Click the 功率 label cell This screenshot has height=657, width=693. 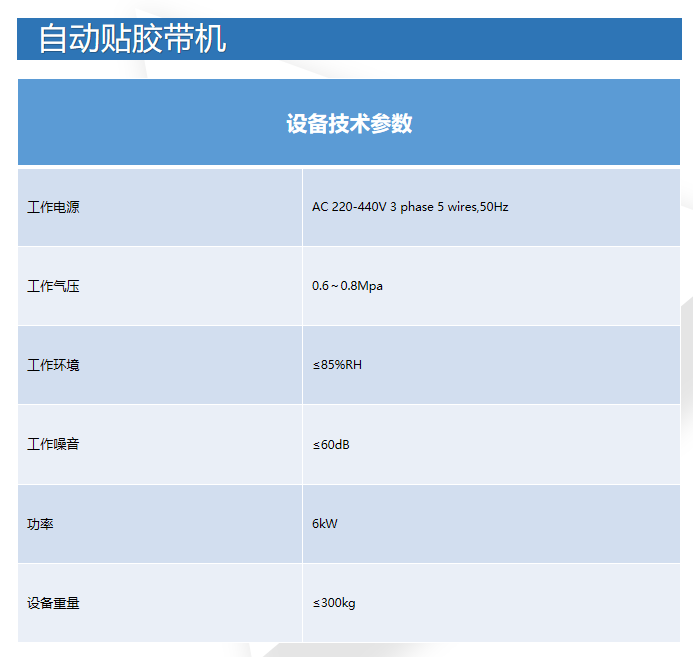160,524
